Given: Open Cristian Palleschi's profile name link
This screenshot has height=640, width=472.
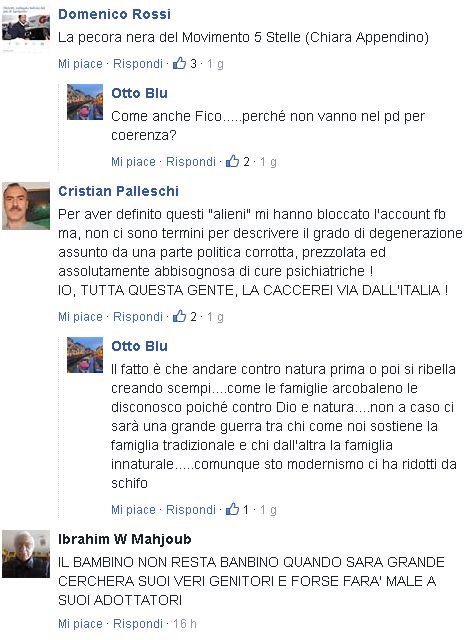Looking at the screenshot, I should tap(118, 191).
